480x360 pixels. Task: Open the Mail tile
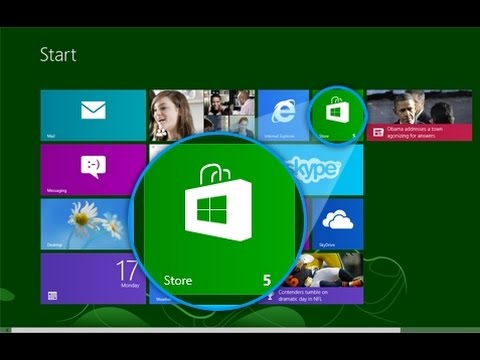click(x=93, y=115)
